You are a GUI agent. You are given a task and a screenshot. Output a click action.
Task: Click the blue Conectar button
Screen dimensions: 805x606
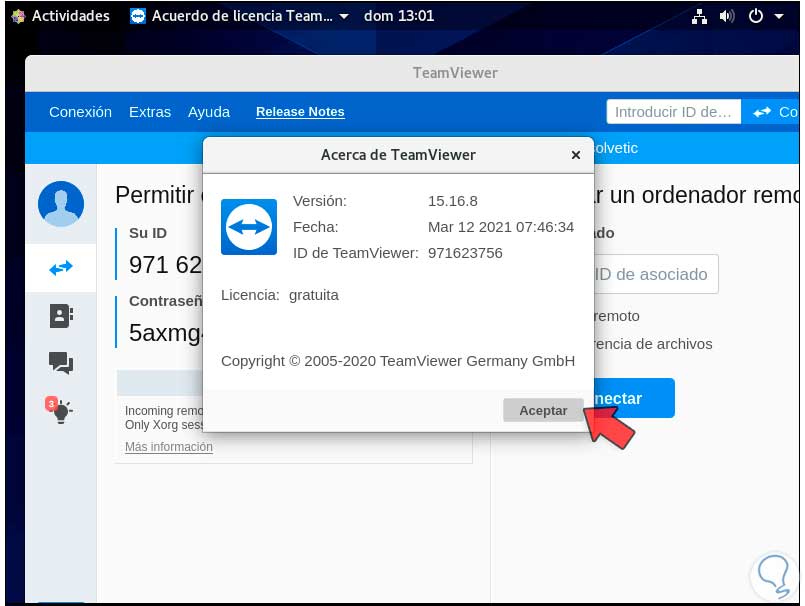tap(634, 398)
